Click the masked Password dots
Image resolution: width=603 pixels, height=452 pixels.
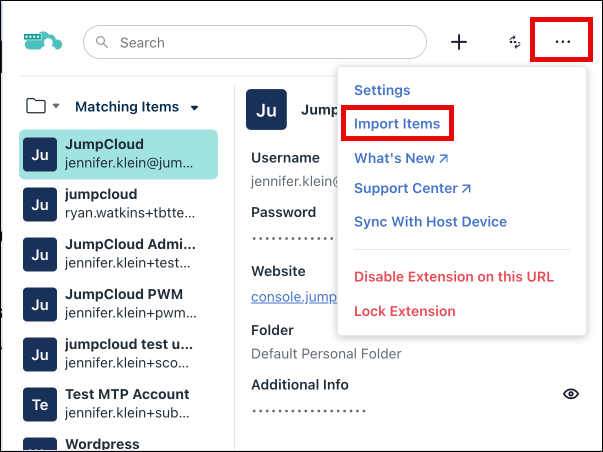coord(294,239)
